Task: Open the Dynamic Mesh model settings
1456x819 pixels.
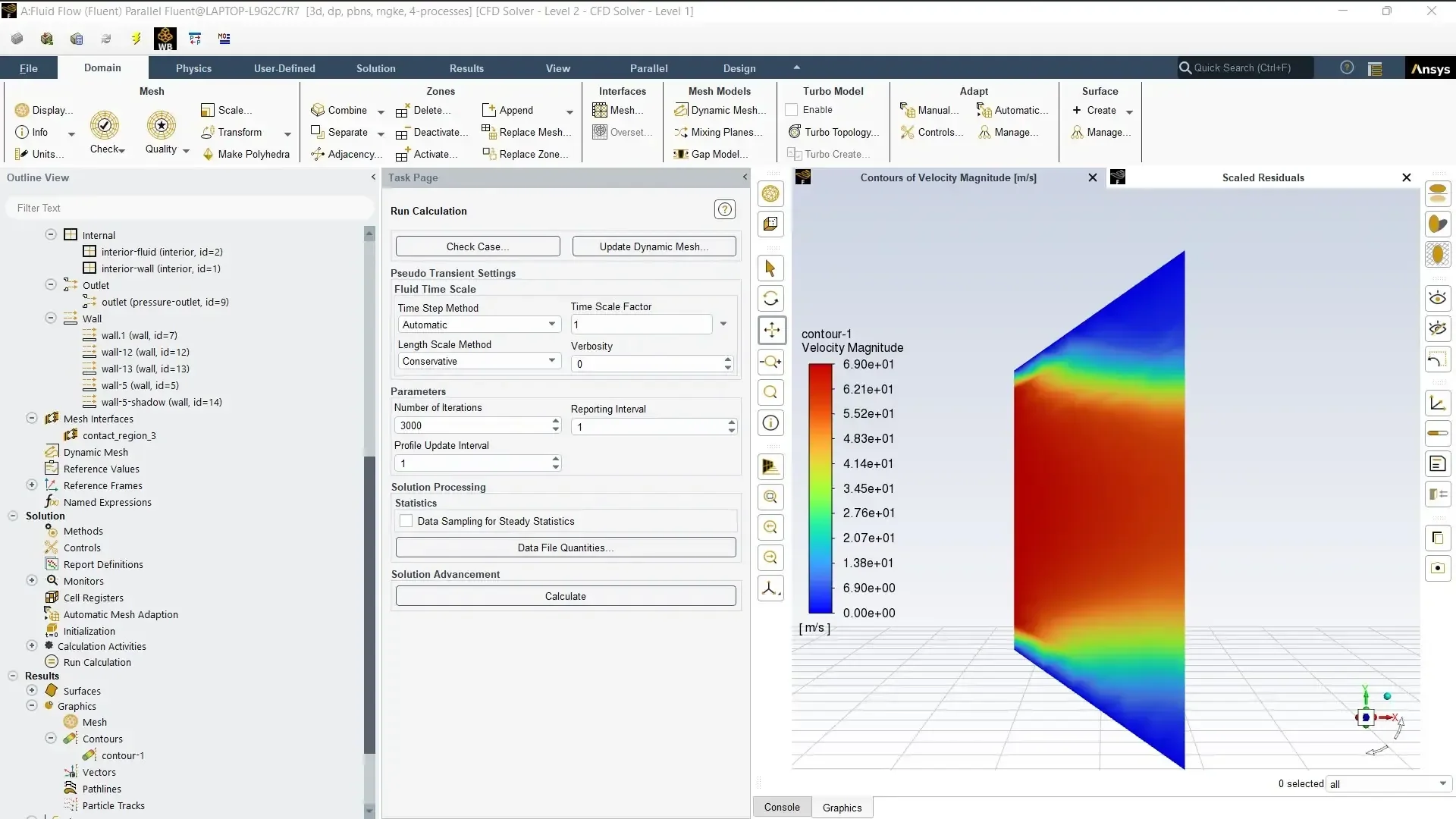Action: tap(720, 110)
